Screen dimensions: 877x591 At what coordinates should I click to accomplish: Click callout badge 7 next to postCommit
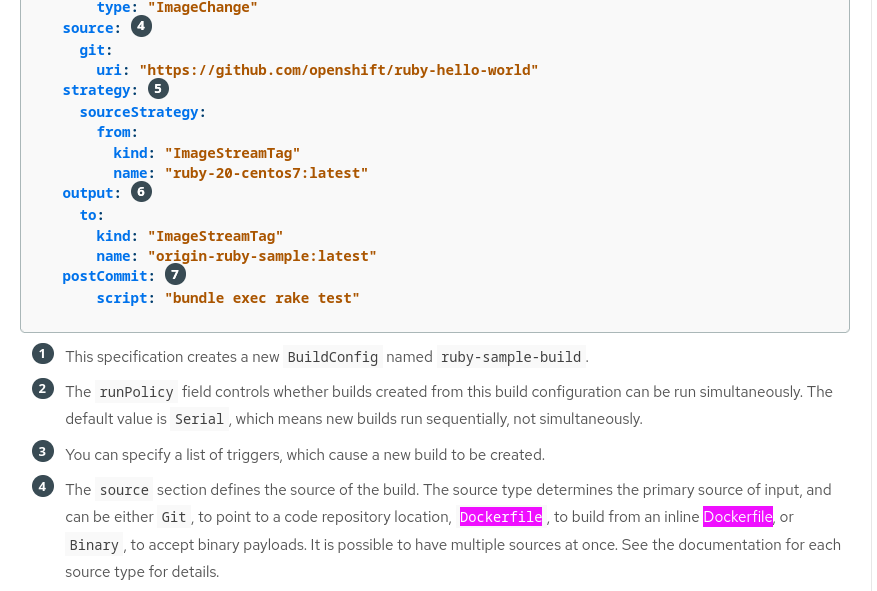click(175, 273)
